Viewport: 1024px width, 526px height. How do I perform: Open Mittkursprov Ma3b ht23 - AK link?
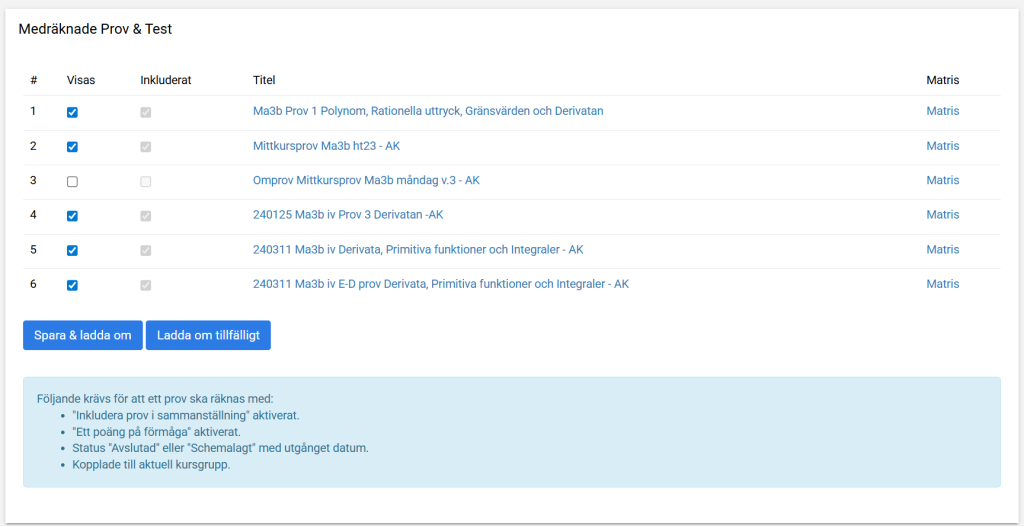coord(326,146)
